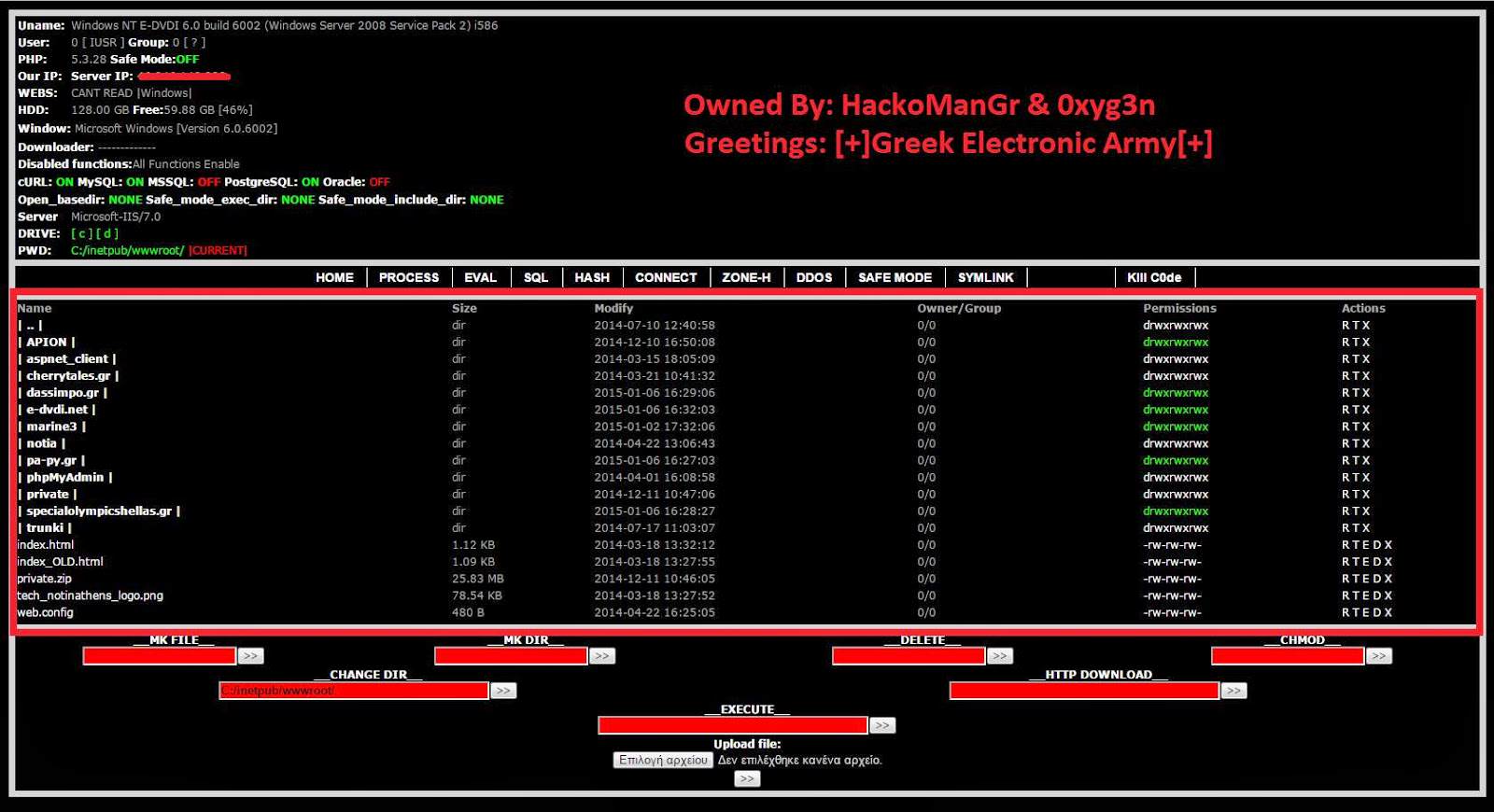Switch to drive [ d ] link
Viewport: 1494px width, 812px height.
click(107, 233)
